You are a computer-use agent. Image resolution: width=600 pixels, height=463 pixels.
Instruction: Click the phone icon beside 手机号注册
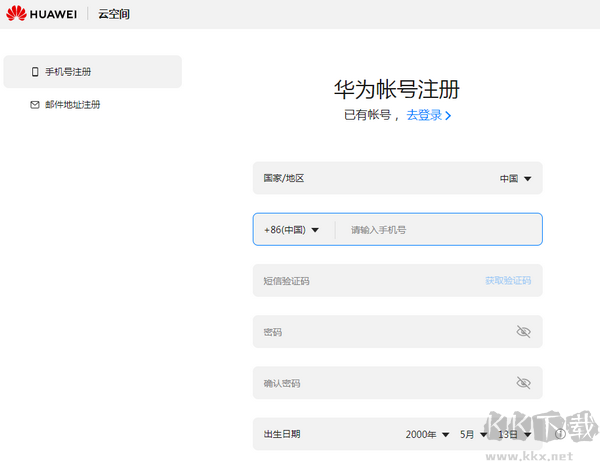click(35, 72)
